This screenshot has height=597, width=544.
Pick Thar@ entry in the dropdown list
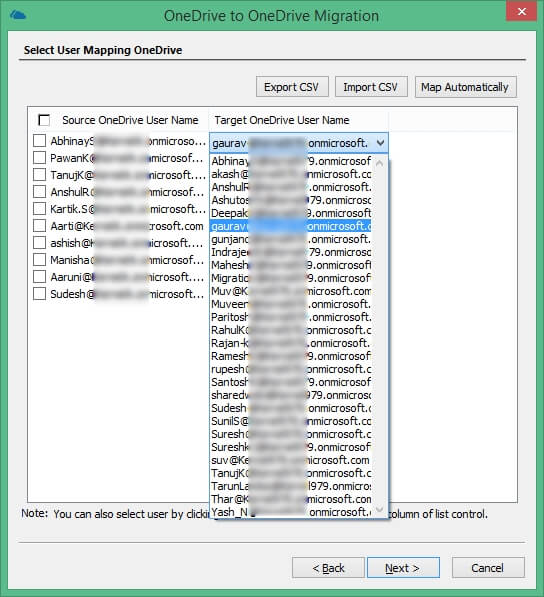click(x=291, y=499)
